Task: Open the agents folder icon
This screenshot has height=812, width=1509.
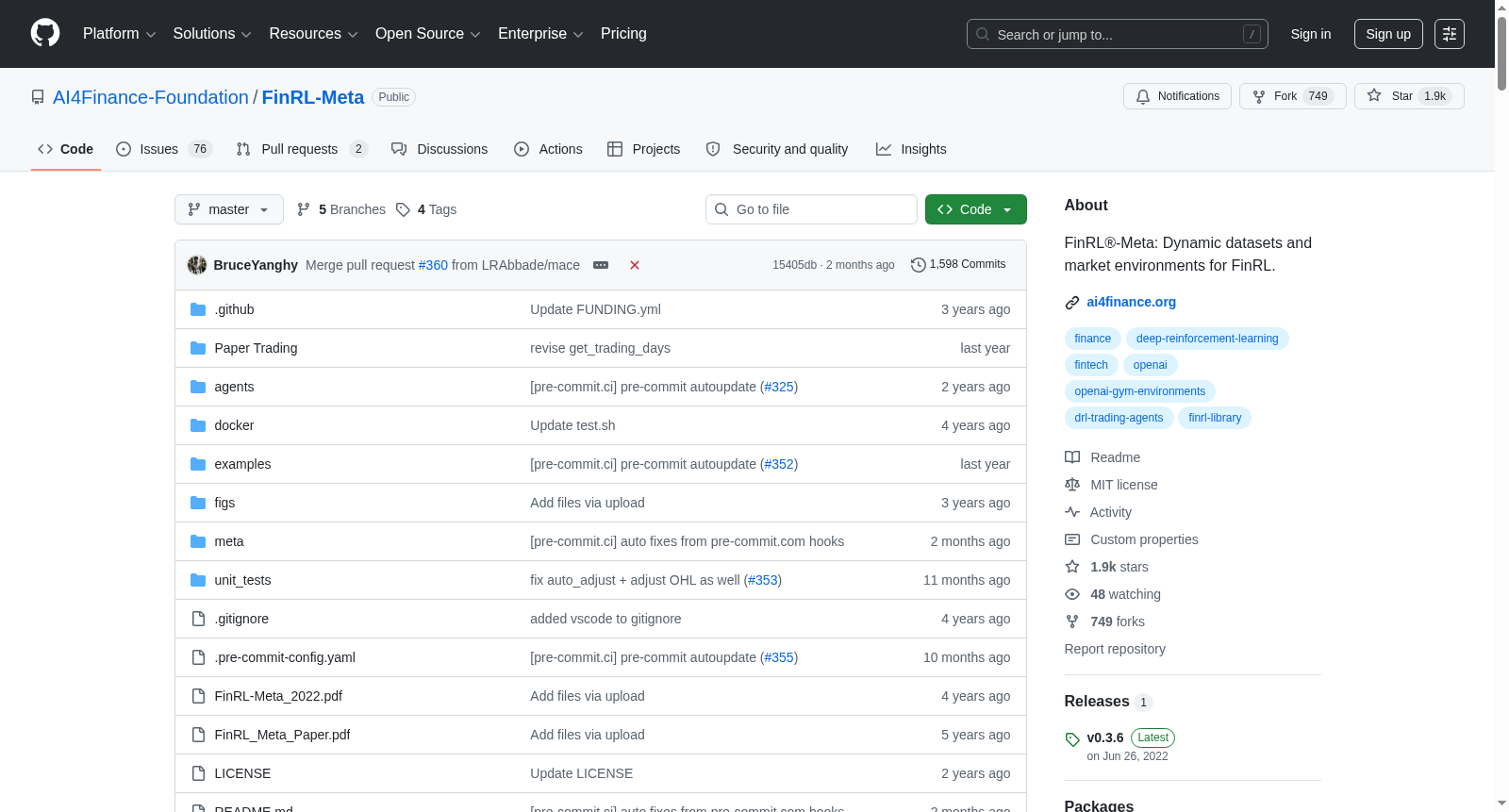Action: tap(198, 387)
